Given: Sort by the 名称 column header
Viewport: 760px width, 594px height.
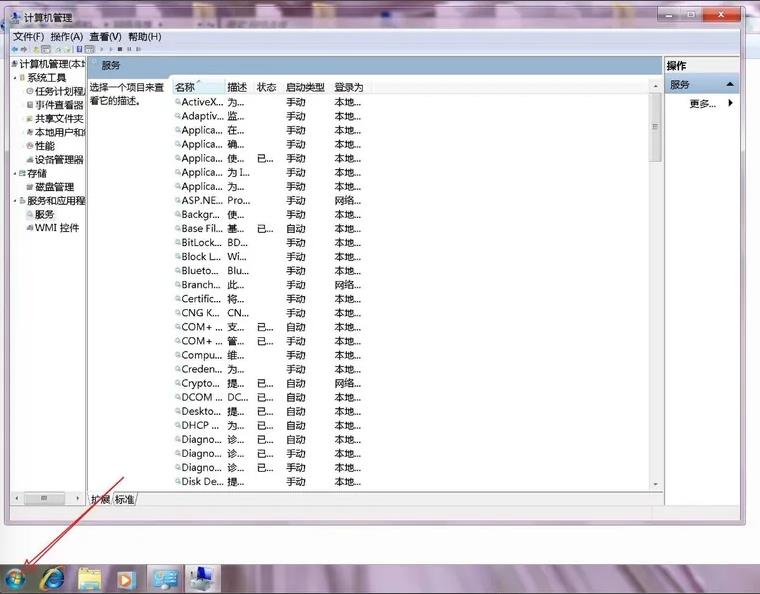Looking at the screenshot, I should pos(199,87).
